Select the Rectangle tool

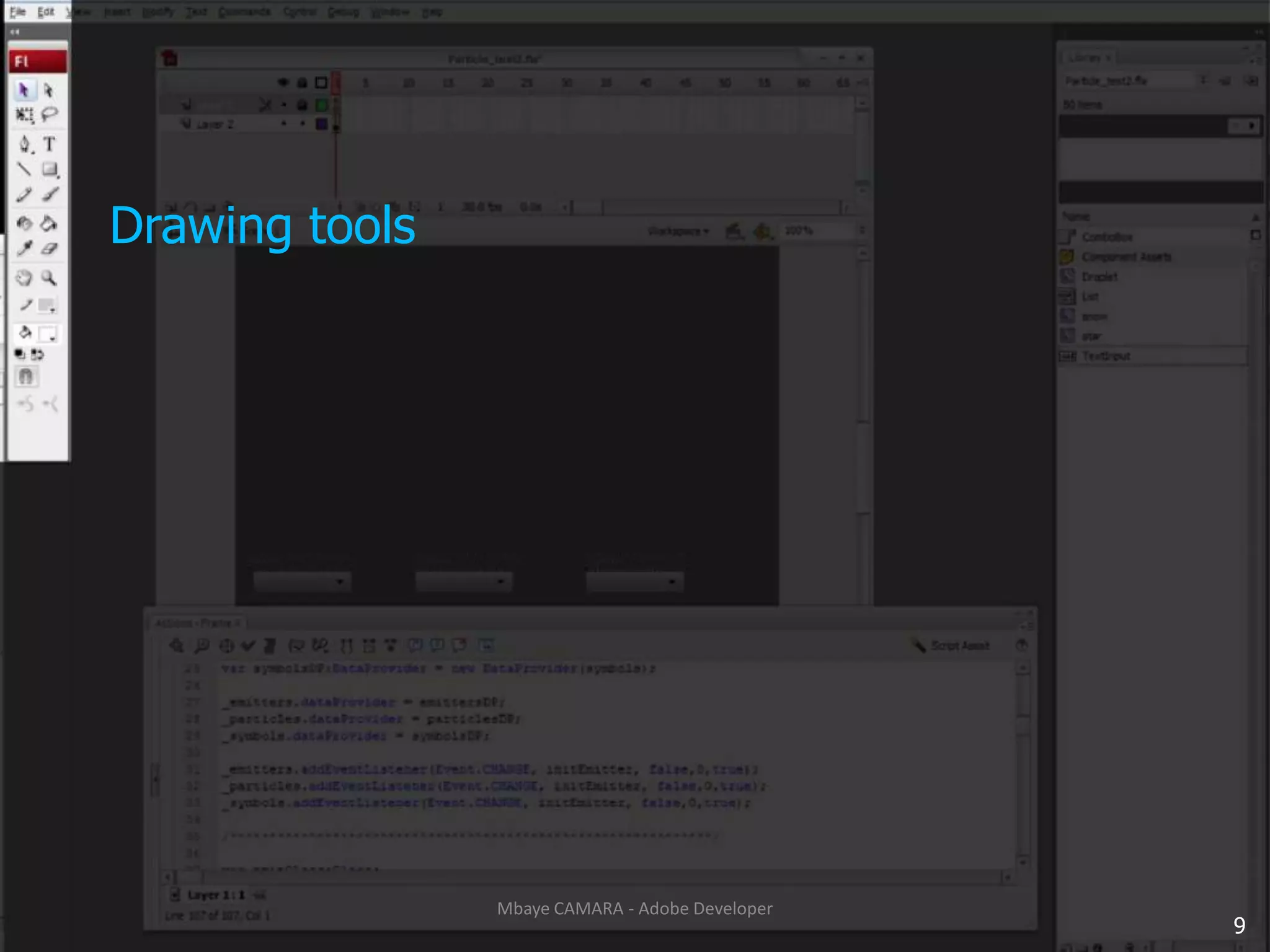50,169
